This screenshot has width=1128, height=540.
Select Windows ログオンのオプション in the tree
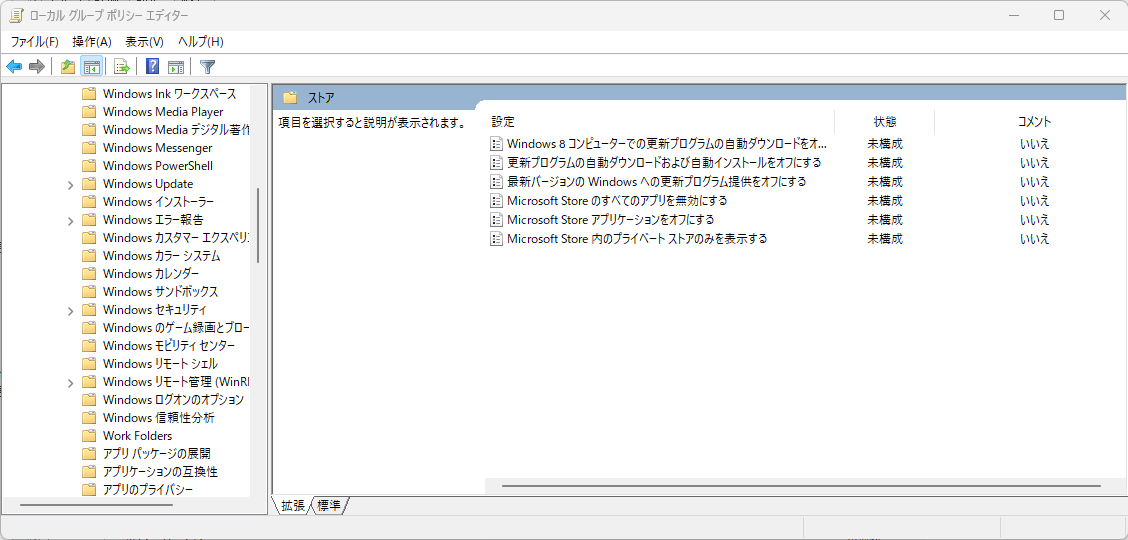tap(173, 399)
